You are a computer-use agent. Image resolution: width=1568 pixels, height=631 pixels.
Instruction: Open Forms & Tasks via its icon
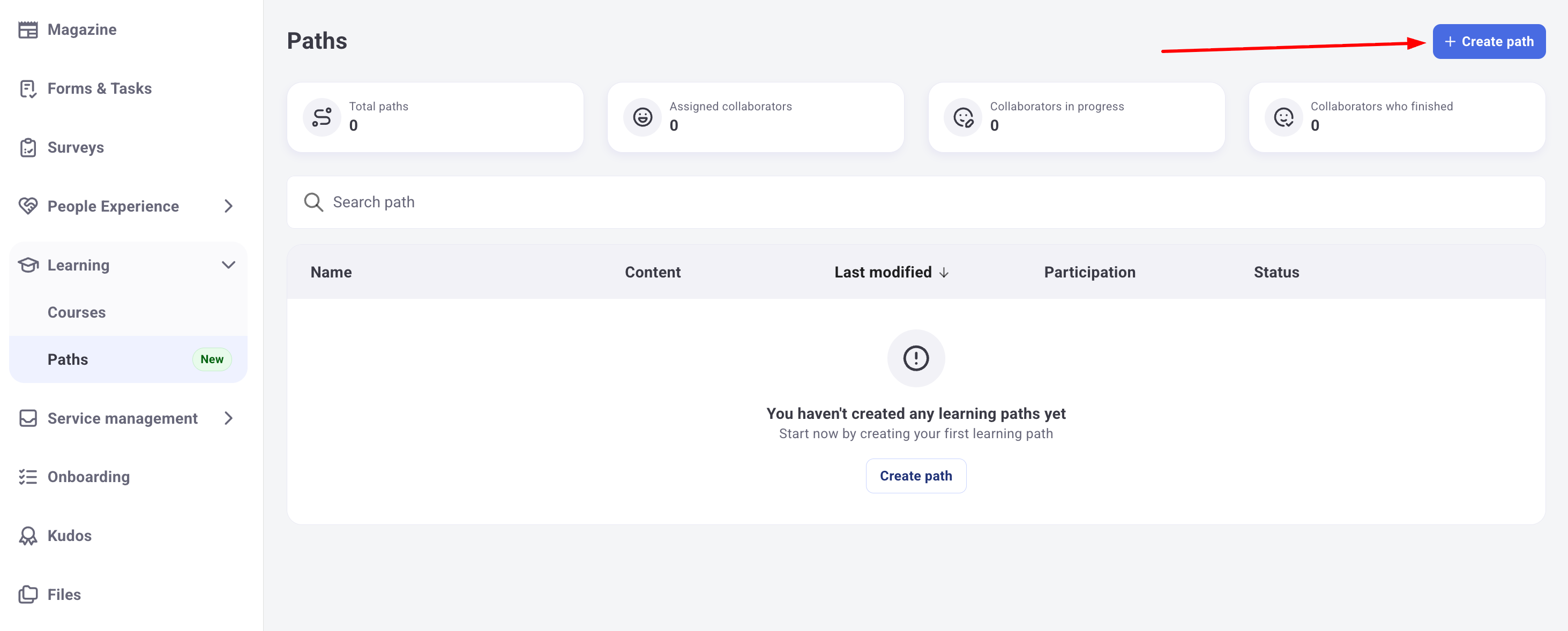point(28,88)
